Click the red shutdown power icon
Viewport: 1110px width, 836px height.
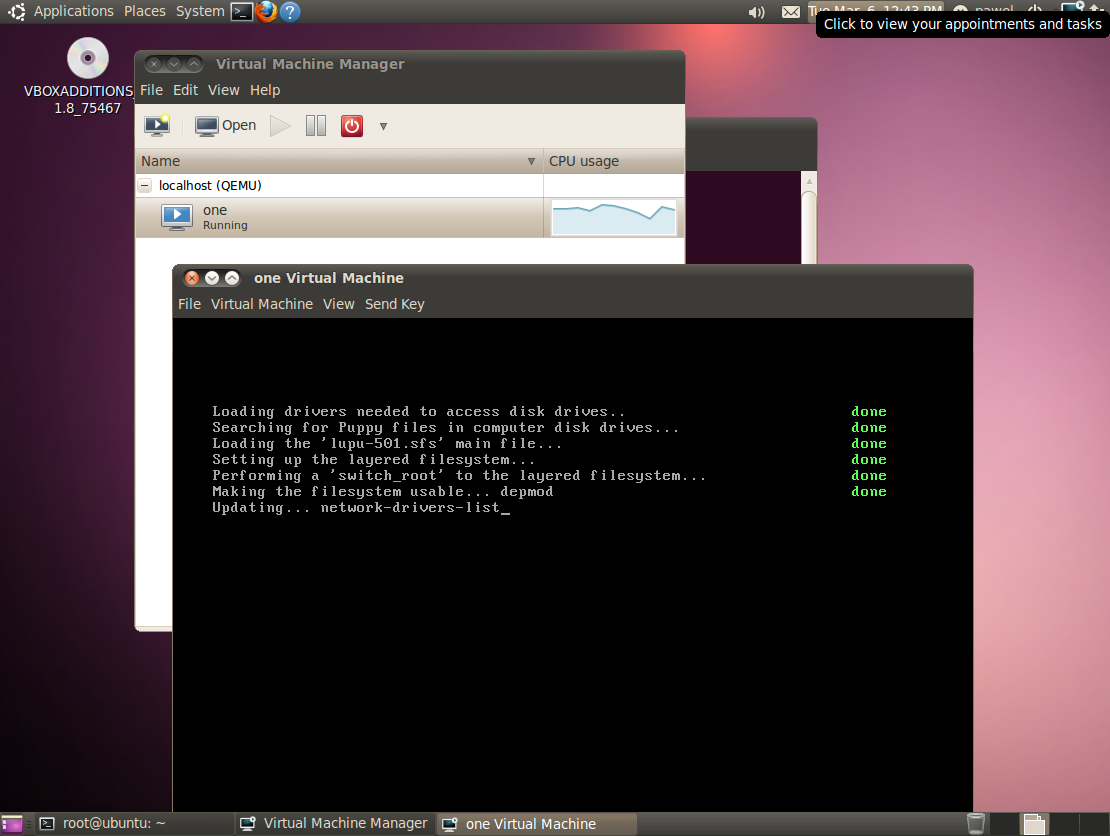[x=352, y=125]
